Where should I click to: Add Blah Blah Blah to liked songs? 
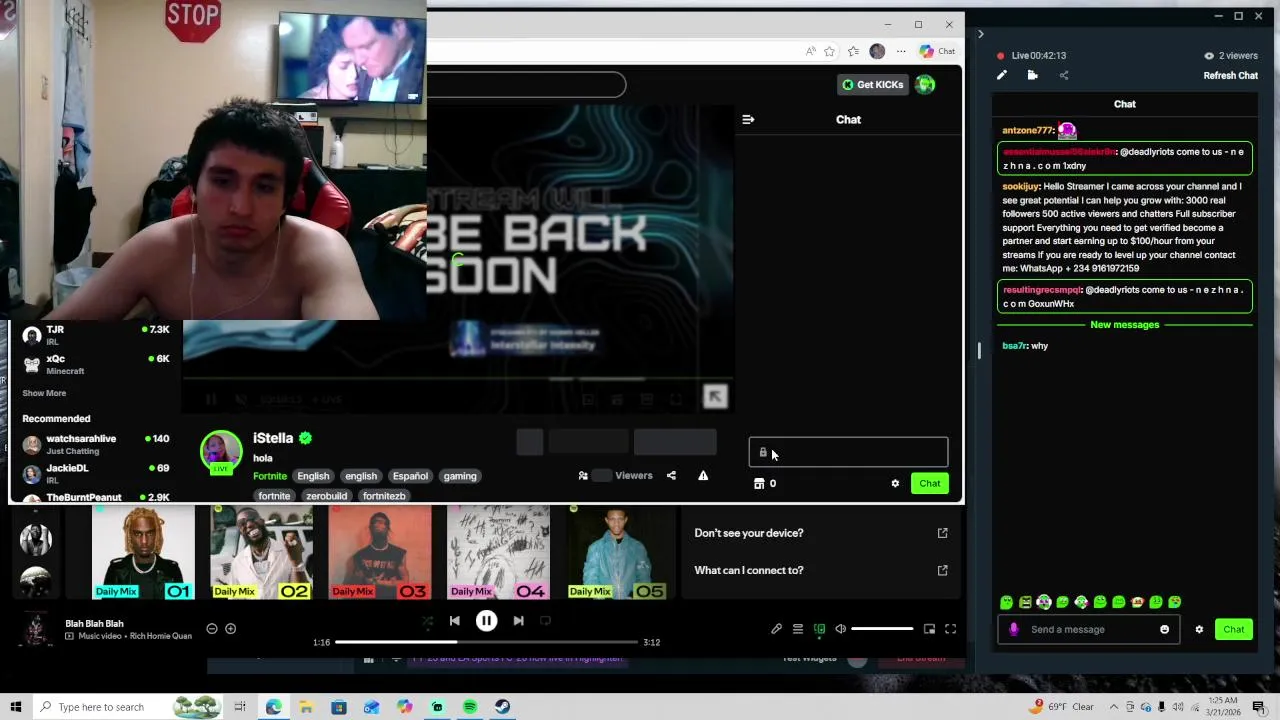(230, 629)
